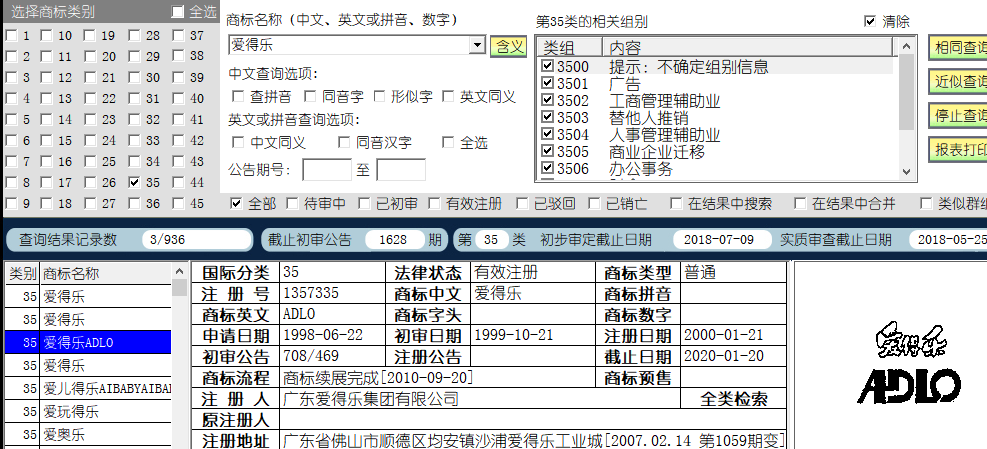Click the 708/469 announcement value
The image size is (987, 449).
pyautogui.click(x=311, y=356)
